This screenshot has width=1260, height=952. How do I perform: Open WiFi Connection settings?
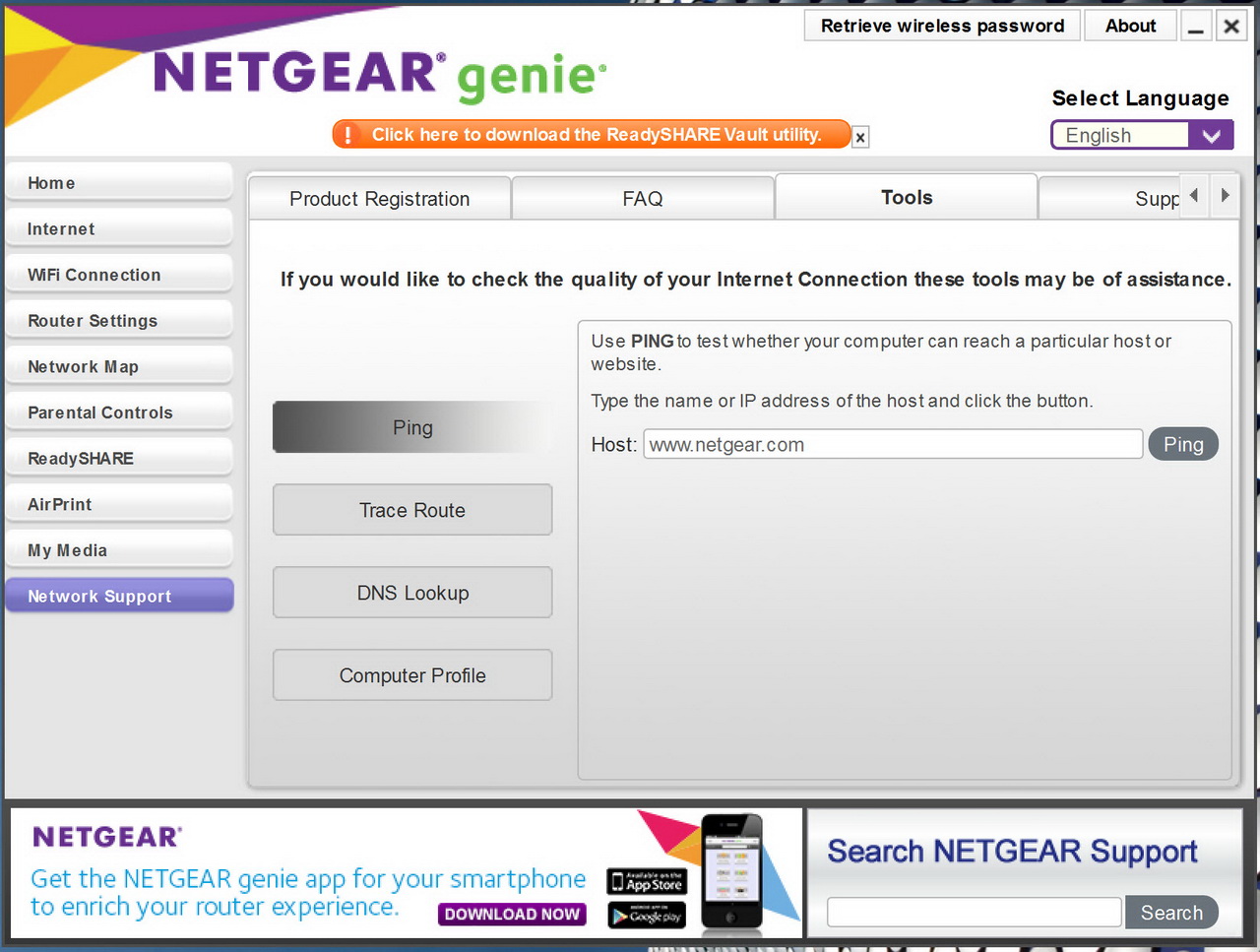coord(119,275)
